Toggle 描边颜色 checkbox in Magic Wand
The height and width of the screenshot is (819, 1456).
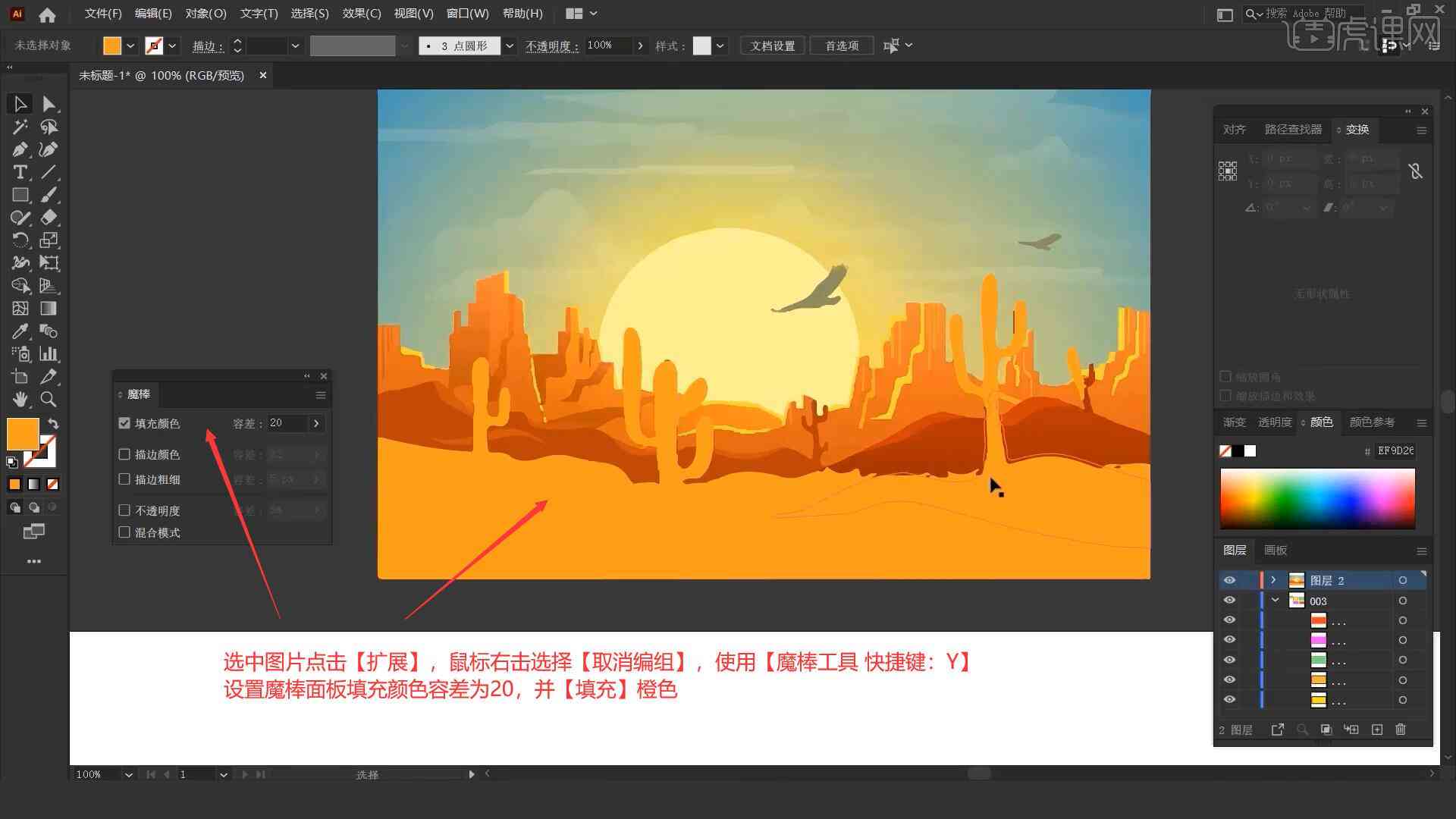point(126,454)
